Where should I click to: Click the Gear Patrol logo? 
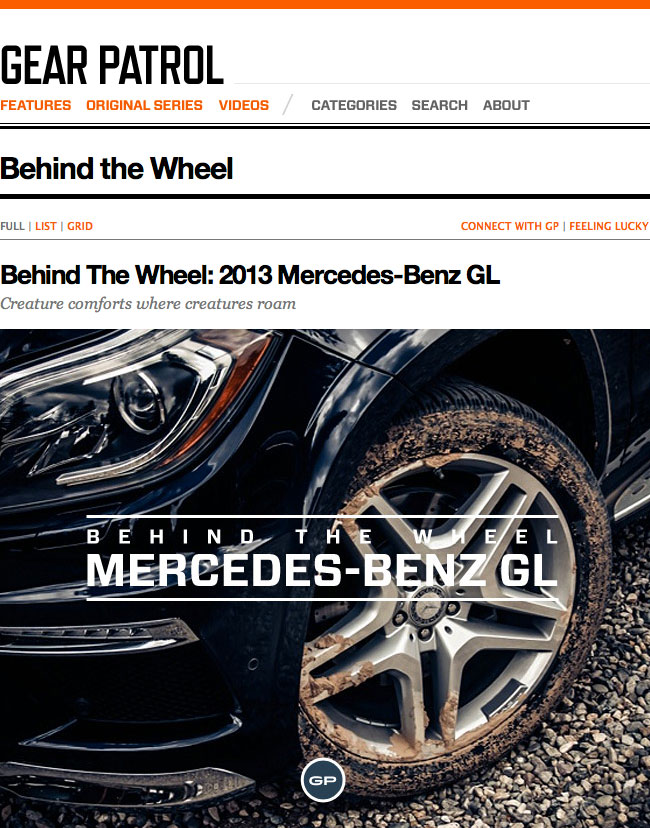tap(112, 65)
